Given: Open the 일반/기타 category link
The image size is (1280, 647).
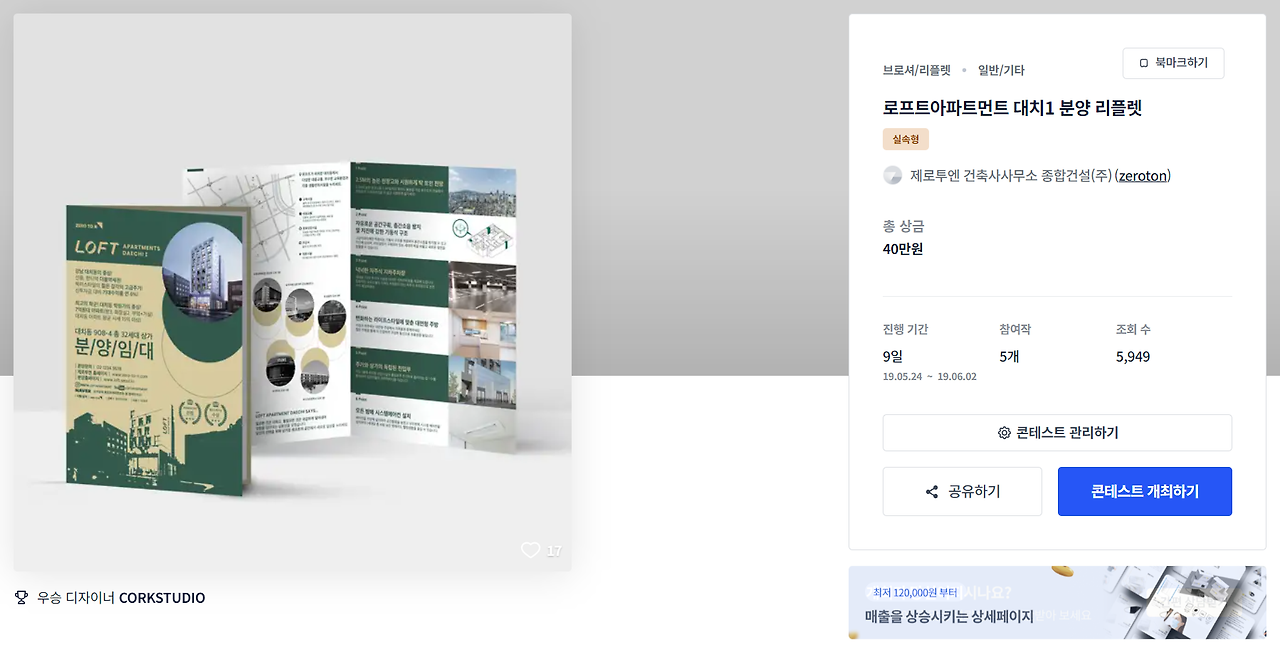Looking at the screenshot, I should click(1001, 70).
